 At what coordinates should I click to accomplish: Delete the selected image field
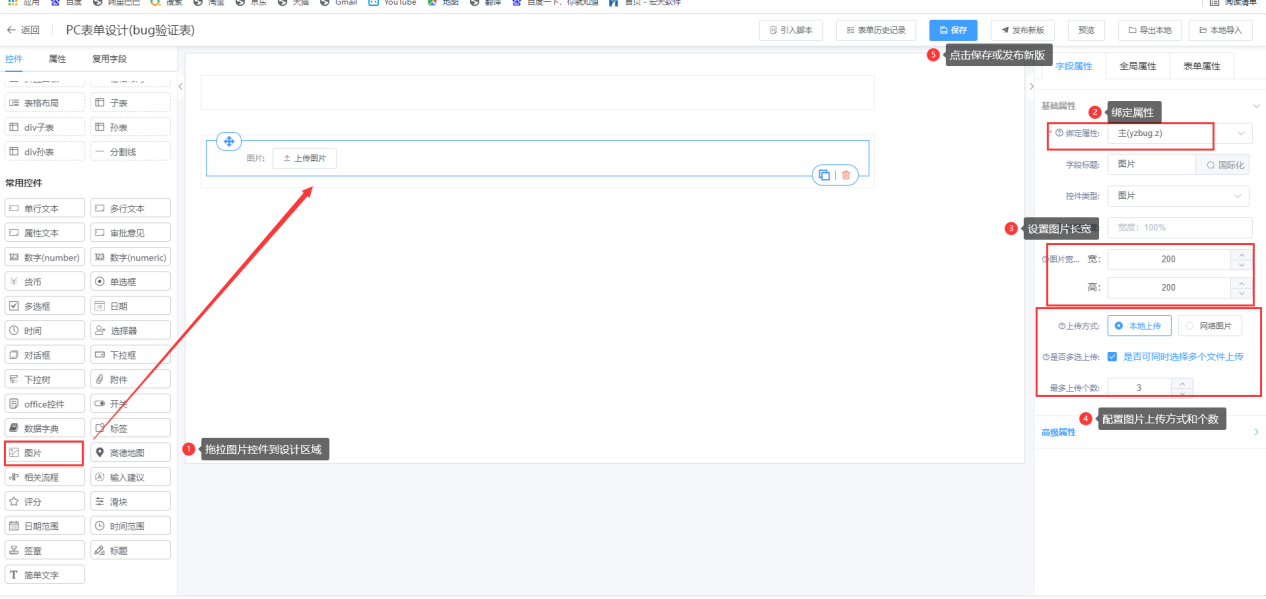pos(846,175)
